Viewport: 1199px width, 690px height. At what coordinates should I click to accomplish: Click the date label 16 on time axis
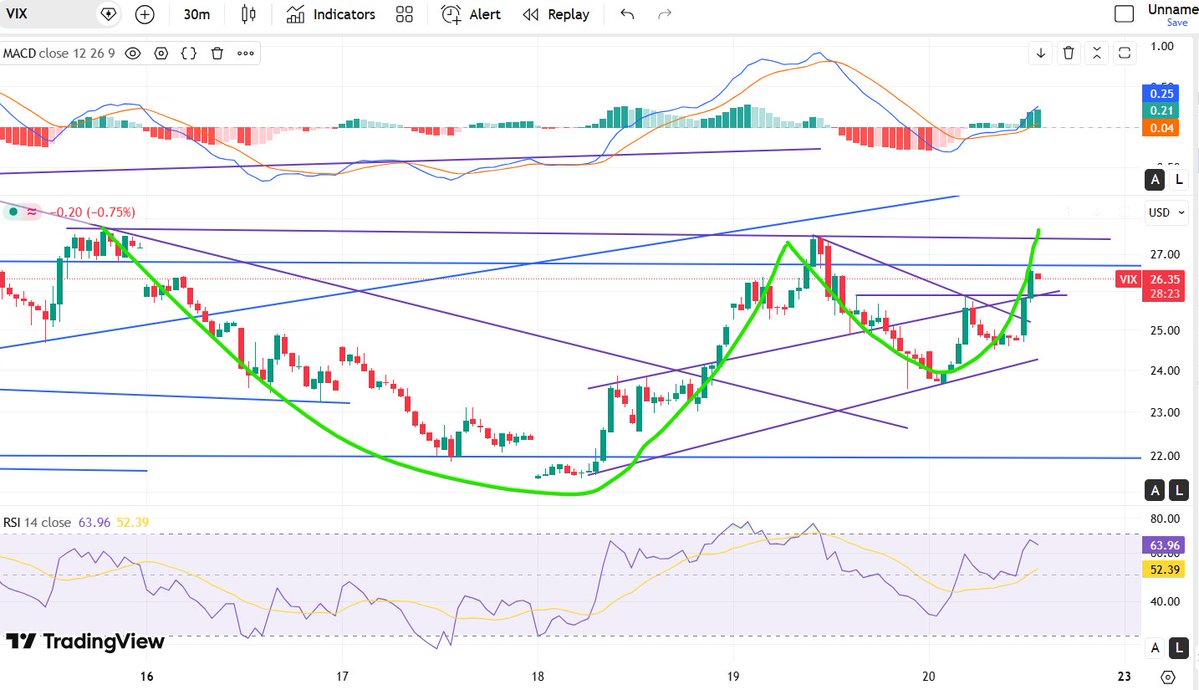(x=147, y=676)
